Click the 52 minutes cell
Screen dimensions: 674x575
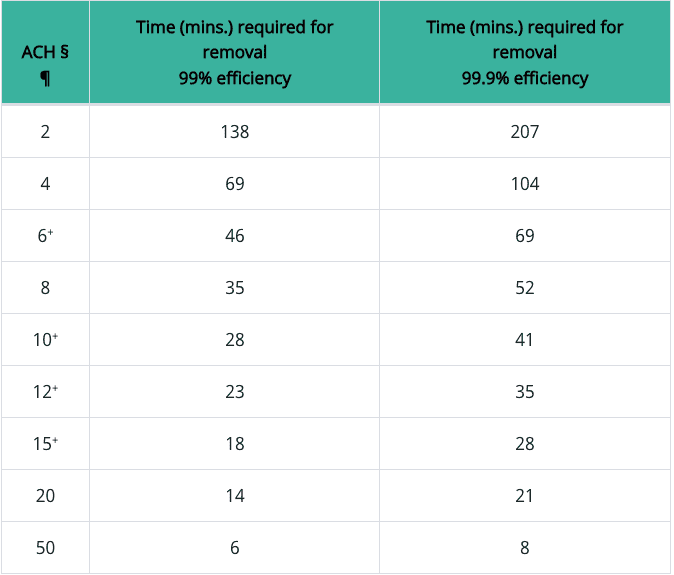[x=524, y=288]
